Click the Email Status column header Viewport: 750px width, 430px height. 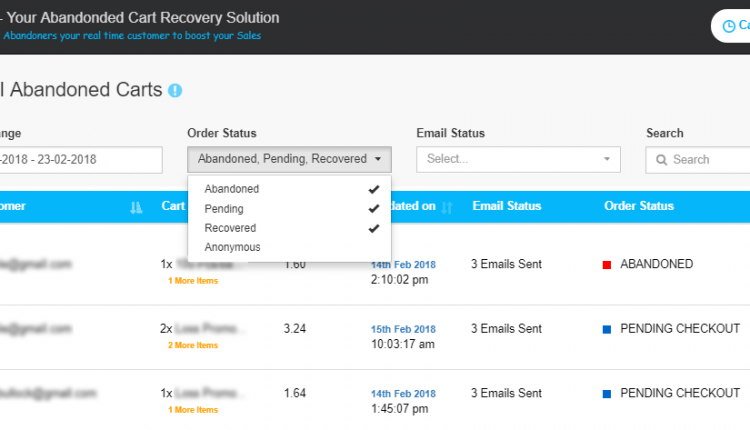507,206
